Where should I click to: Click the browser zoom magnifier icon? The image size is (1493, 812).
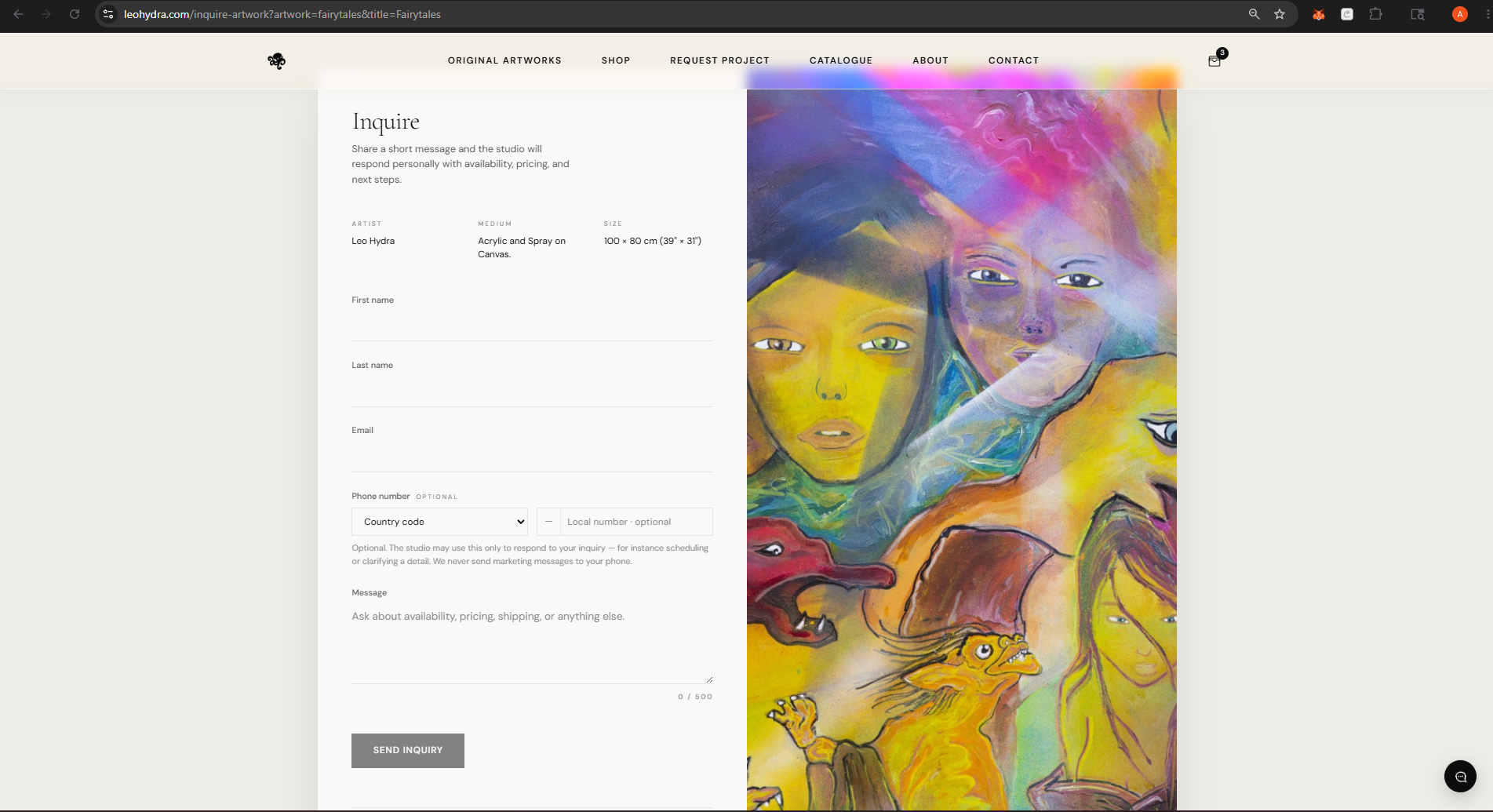1254,14
